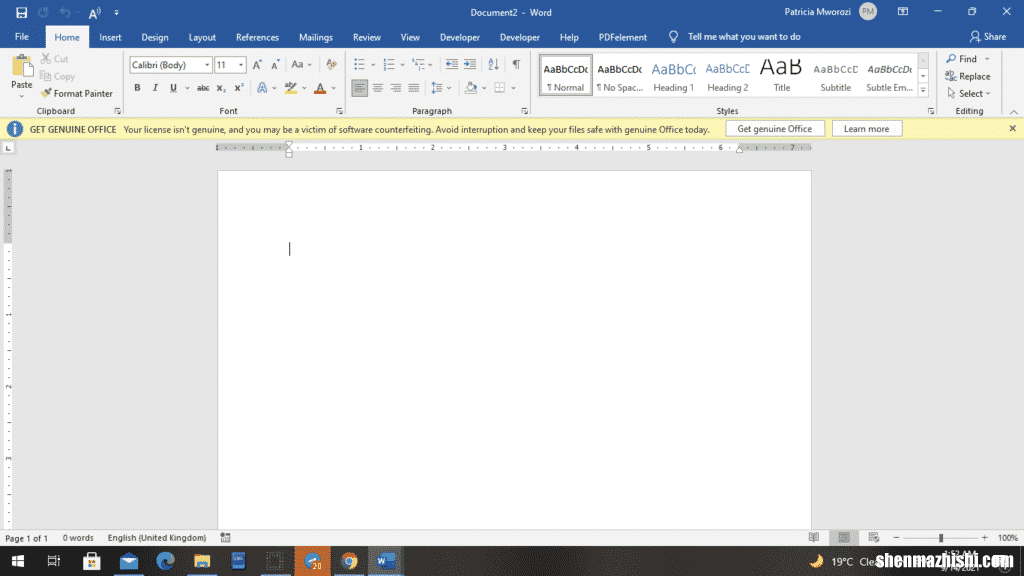Click Get genuine Office button
Screen dimensions: 1024x576
tap(775, 129)
